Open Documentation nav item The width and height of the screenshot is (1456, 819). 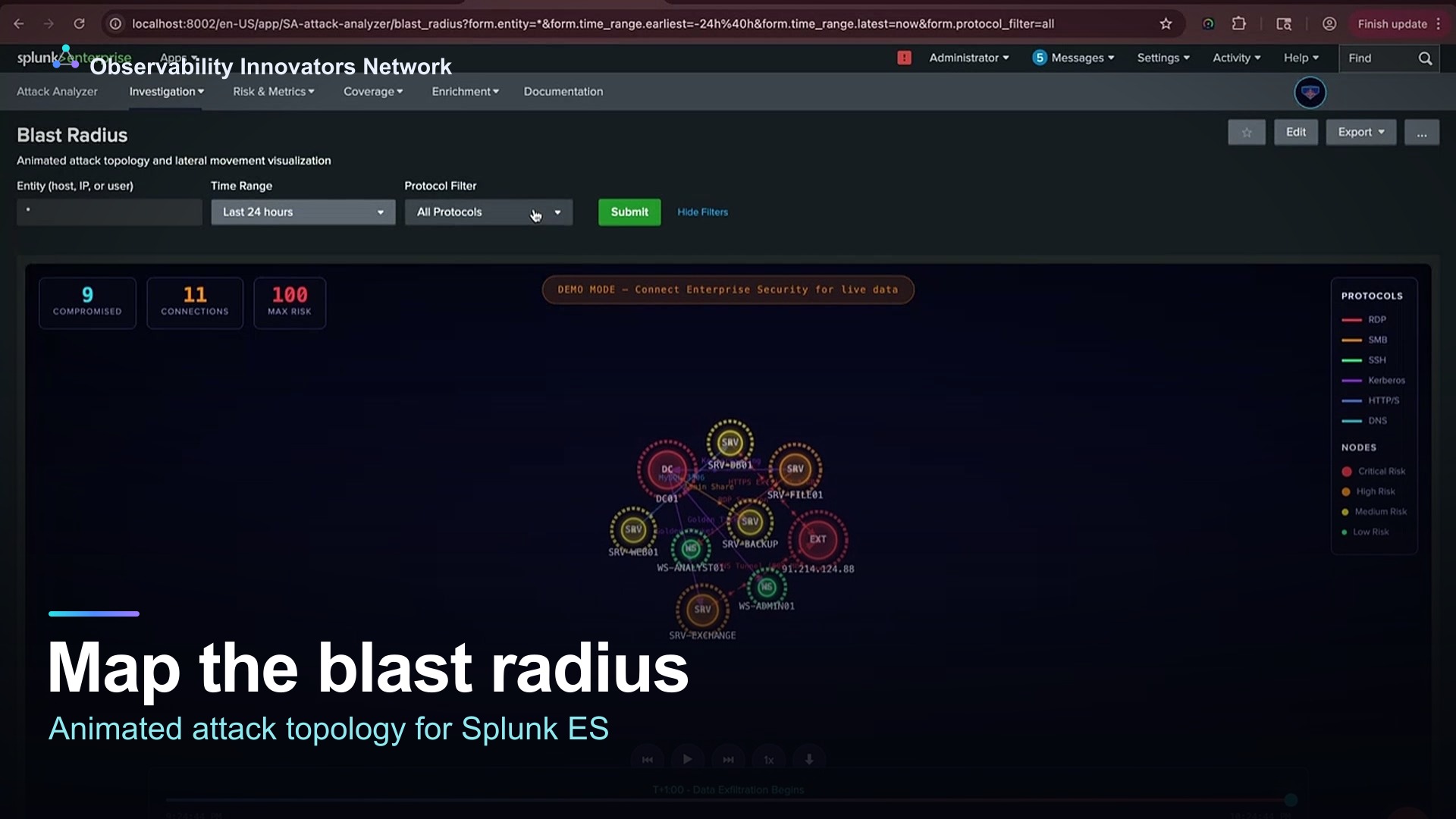[563, 91]
